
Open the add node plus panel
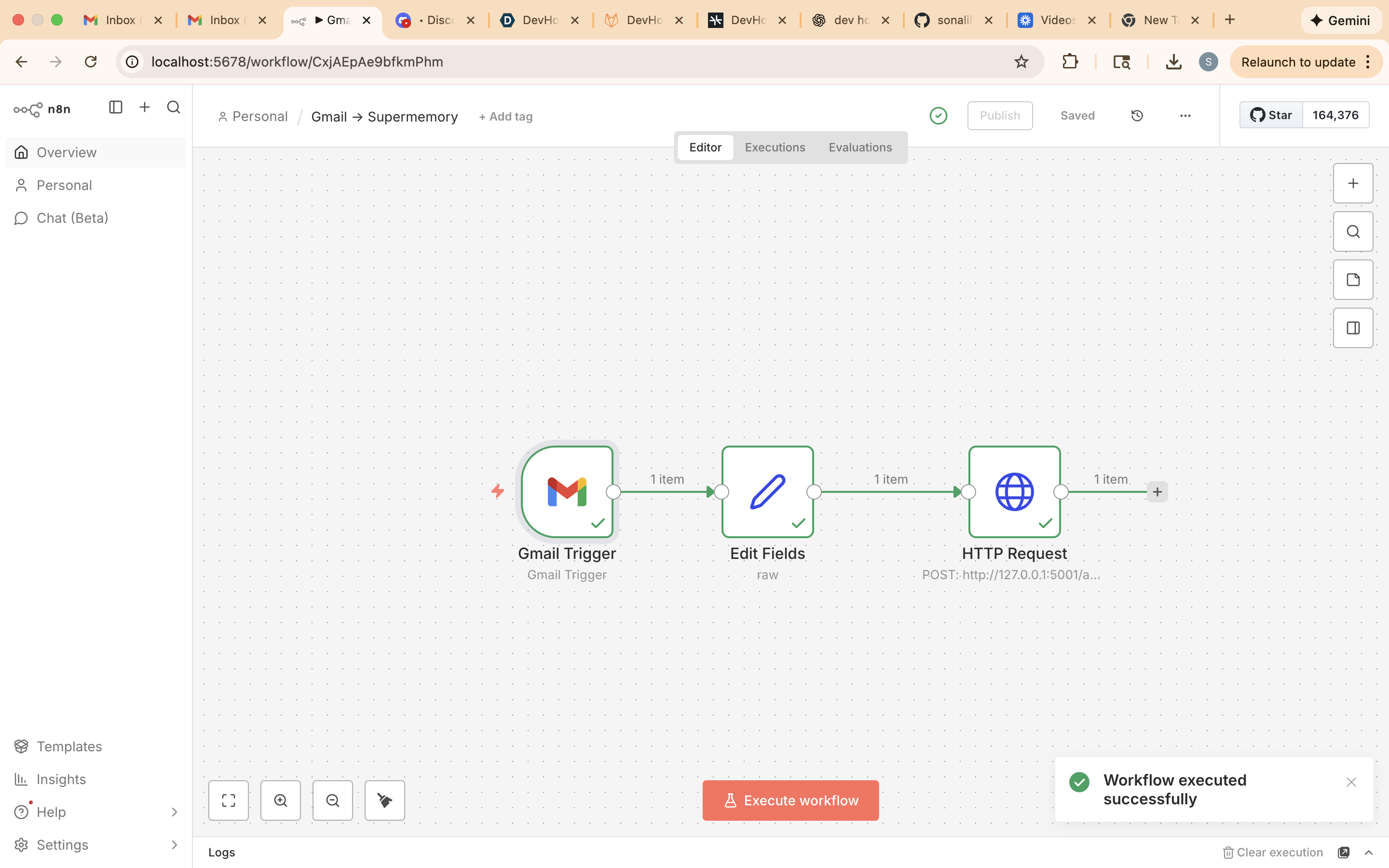point(1353,184)
